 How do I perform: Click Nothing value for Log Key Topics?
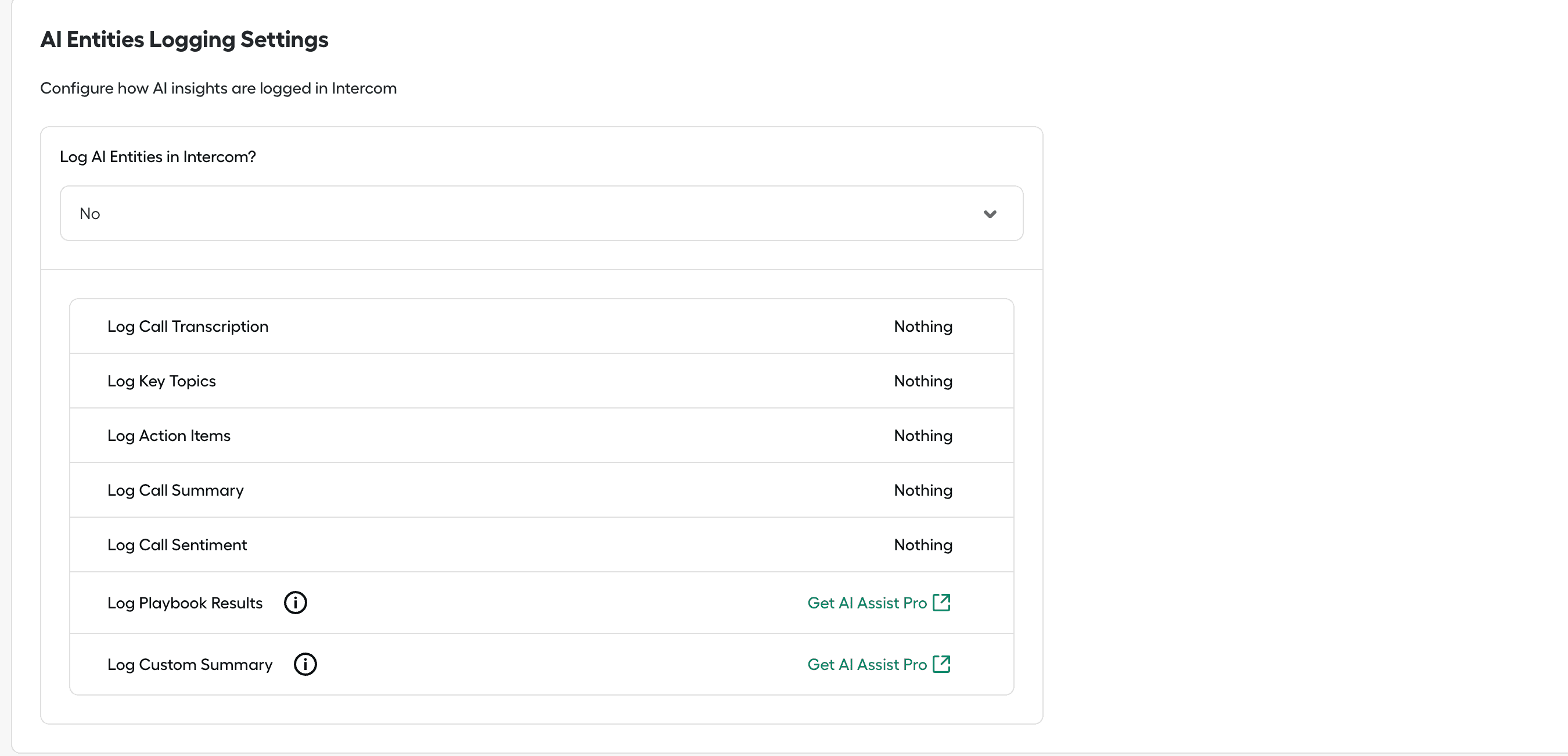click(x=923, y=381)
